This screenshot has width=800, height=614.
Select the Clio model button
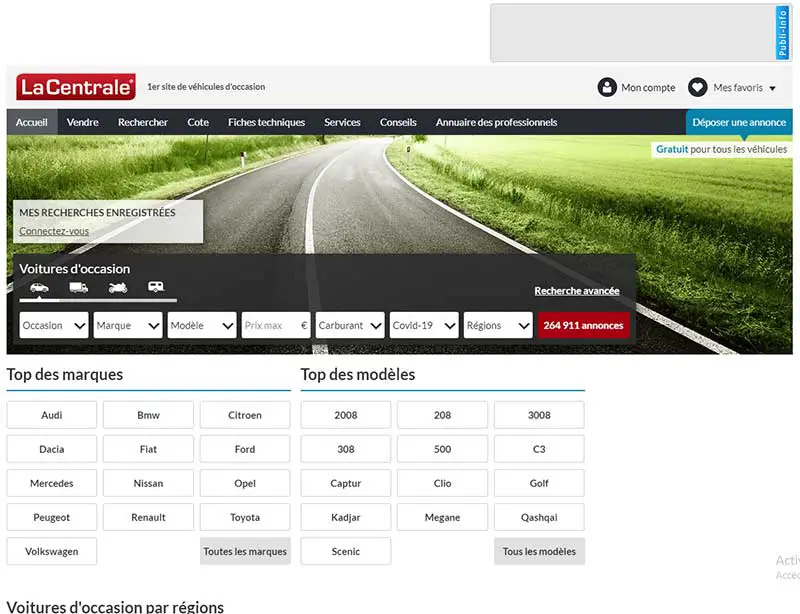coord(442,483)
